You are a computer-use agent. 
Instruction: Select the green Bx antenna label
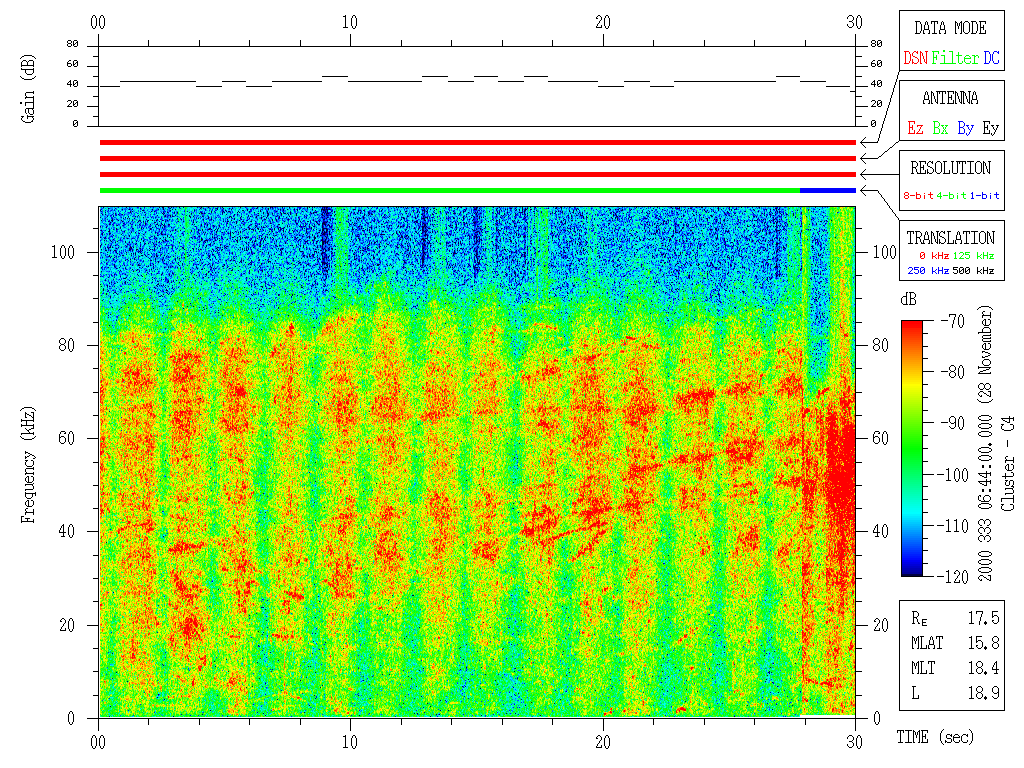pos(940,128)
